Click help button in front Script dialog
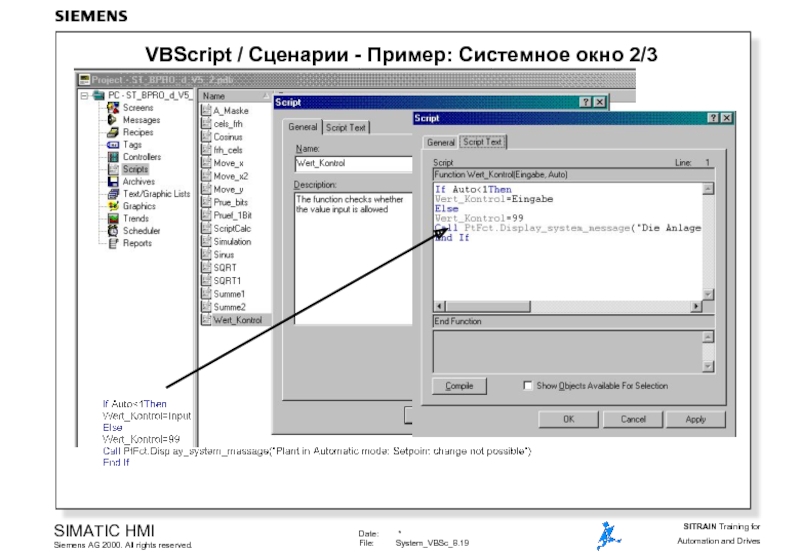Image resolution: width=800 pixels, height=554 pixels. coord(713,118)
